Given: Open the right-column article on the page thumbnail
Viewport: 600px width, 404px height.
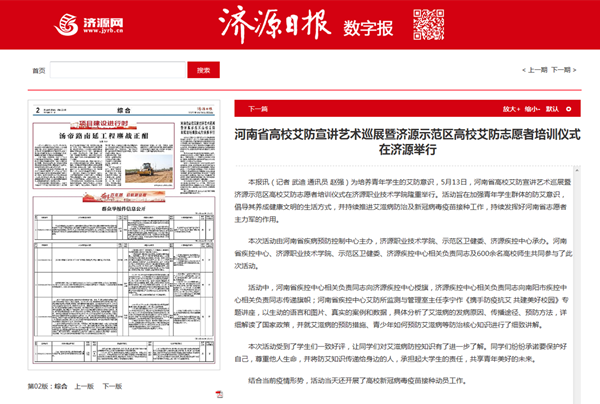Looking at the screenshot, I should 197,155.
